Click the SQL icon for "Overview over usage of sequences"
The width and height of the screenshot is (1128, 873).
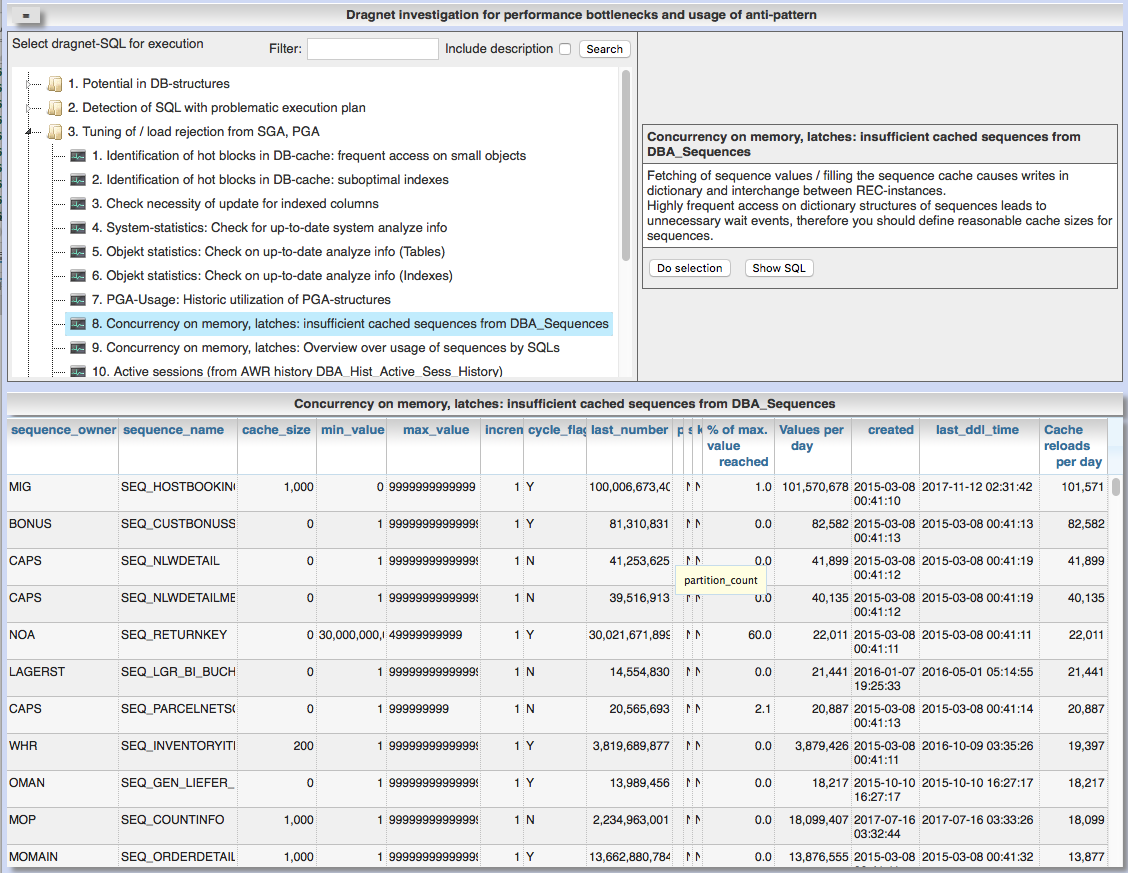(x=77, y=347)
